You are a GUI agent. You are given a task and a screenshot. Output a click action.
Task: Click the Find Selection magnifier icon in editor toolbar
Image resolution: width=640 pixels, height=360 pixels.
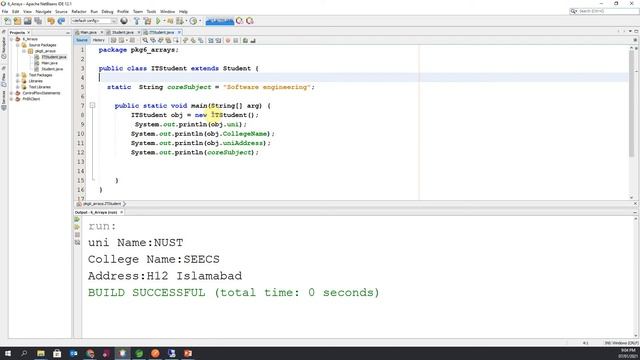[x=145, y=40]
